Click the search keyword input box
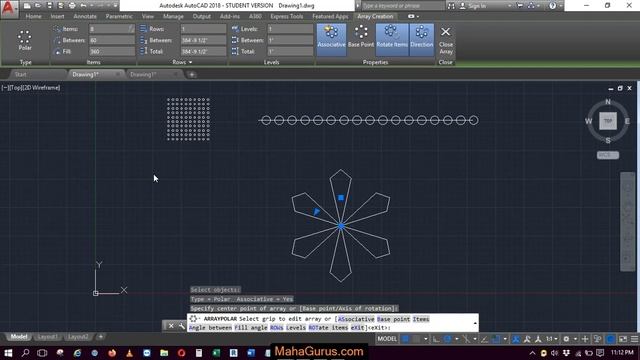The height and width of the screenshot is (360, 640). click(x=402, y=6)
